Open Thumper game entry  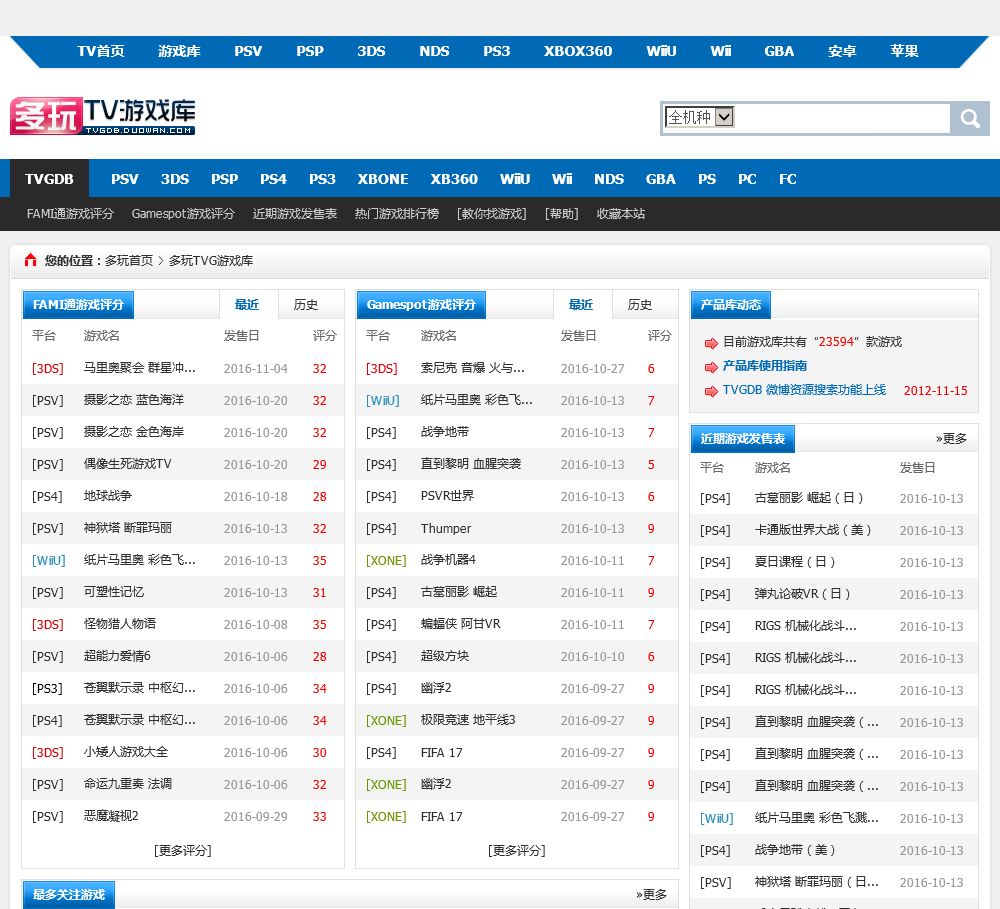coord(446,528)
